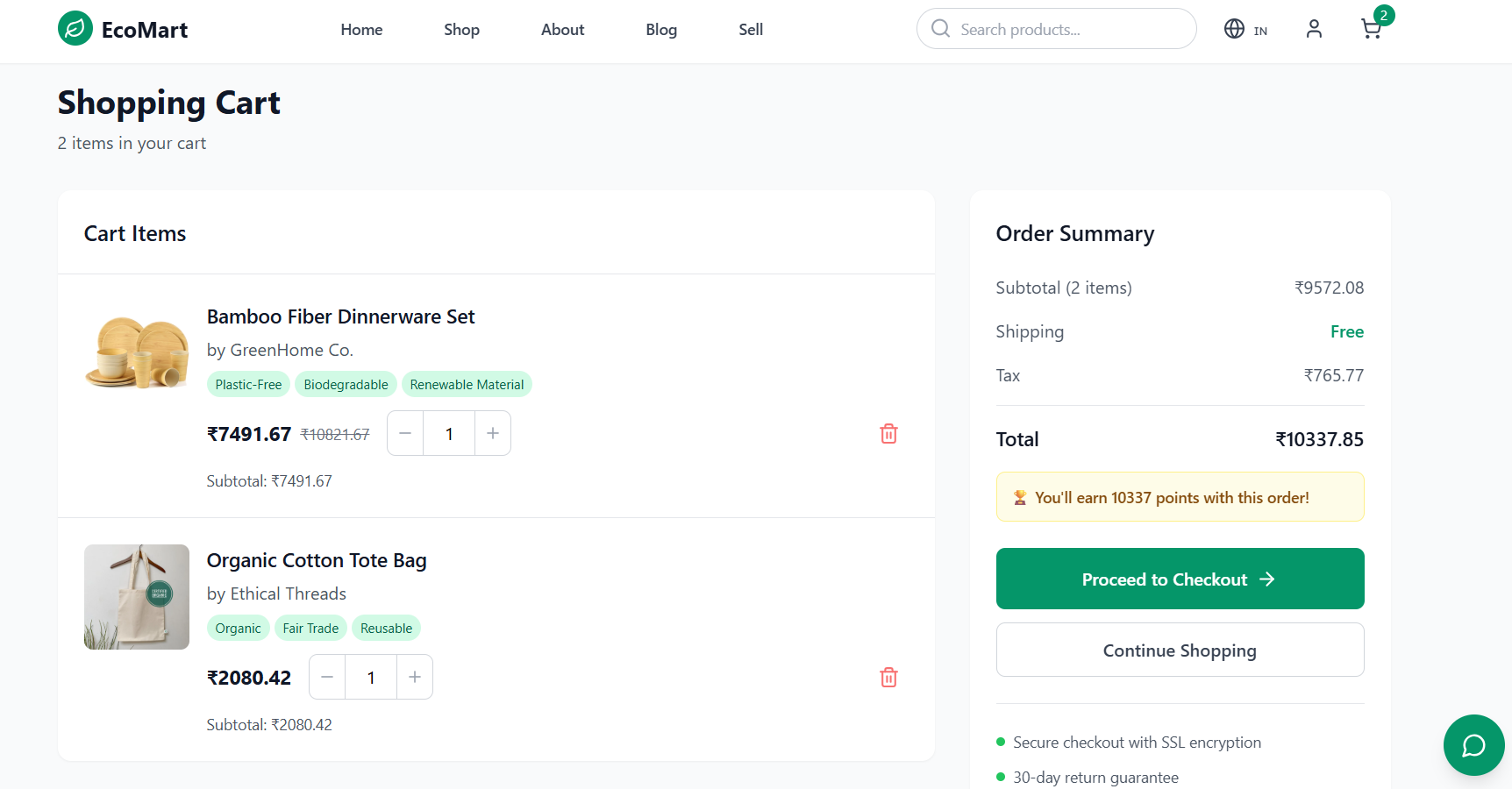Open the user account icon
Screen dimensions: 1512x789
1314,29
